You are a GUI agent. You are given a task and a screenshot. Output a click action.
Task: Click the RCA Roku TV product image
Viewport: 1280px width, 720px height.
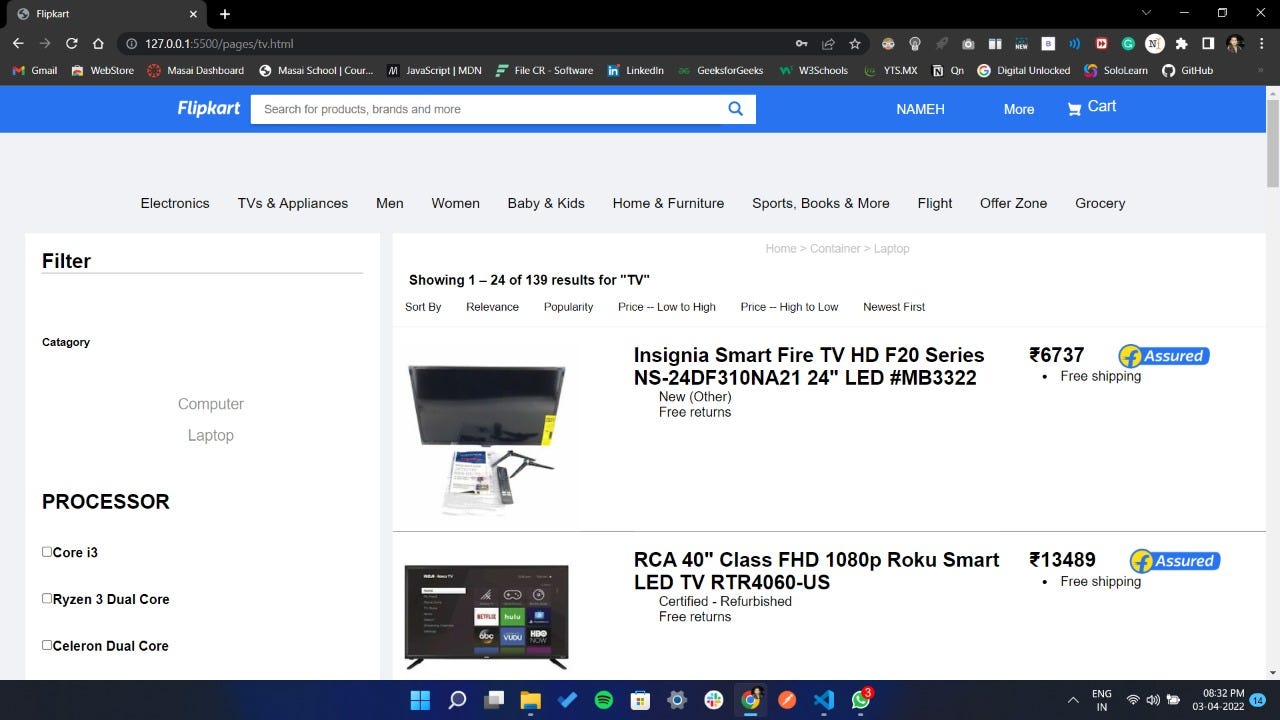pos(486,617)
